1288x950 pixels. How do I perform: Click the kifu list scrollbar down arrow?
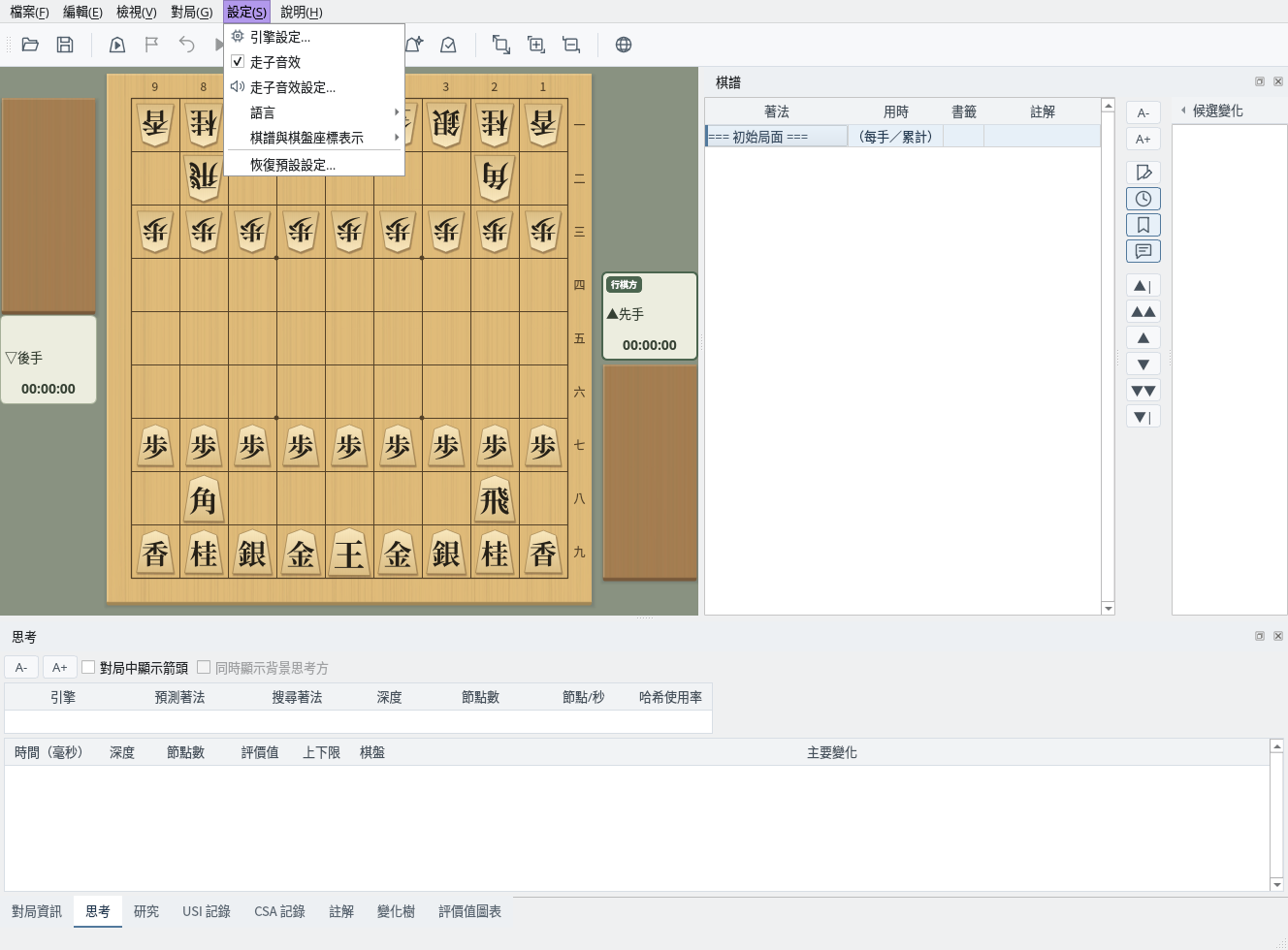click(x=1109, y=608)
